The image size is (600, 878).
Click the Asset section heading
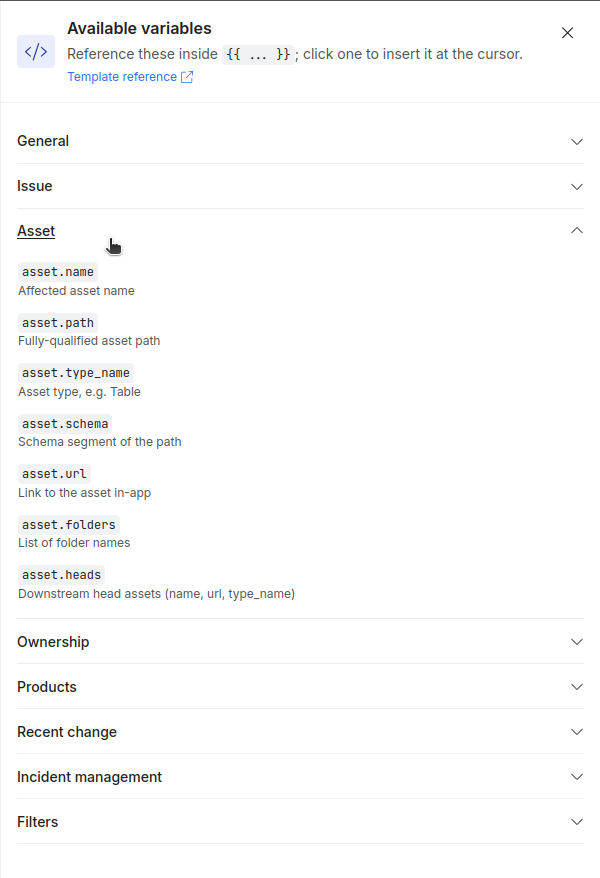(x=36, y=231)
